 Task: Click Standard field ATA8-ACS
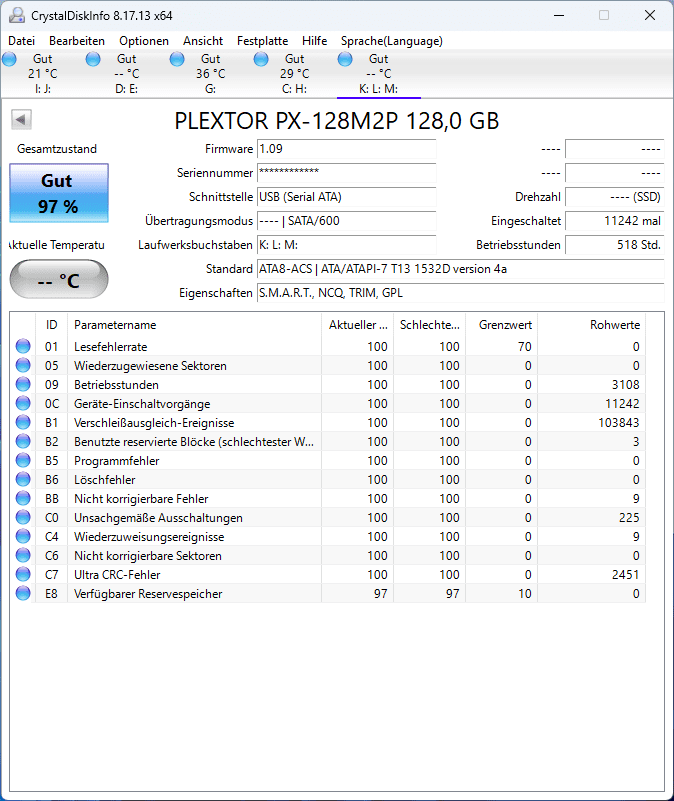click(460, 269)
